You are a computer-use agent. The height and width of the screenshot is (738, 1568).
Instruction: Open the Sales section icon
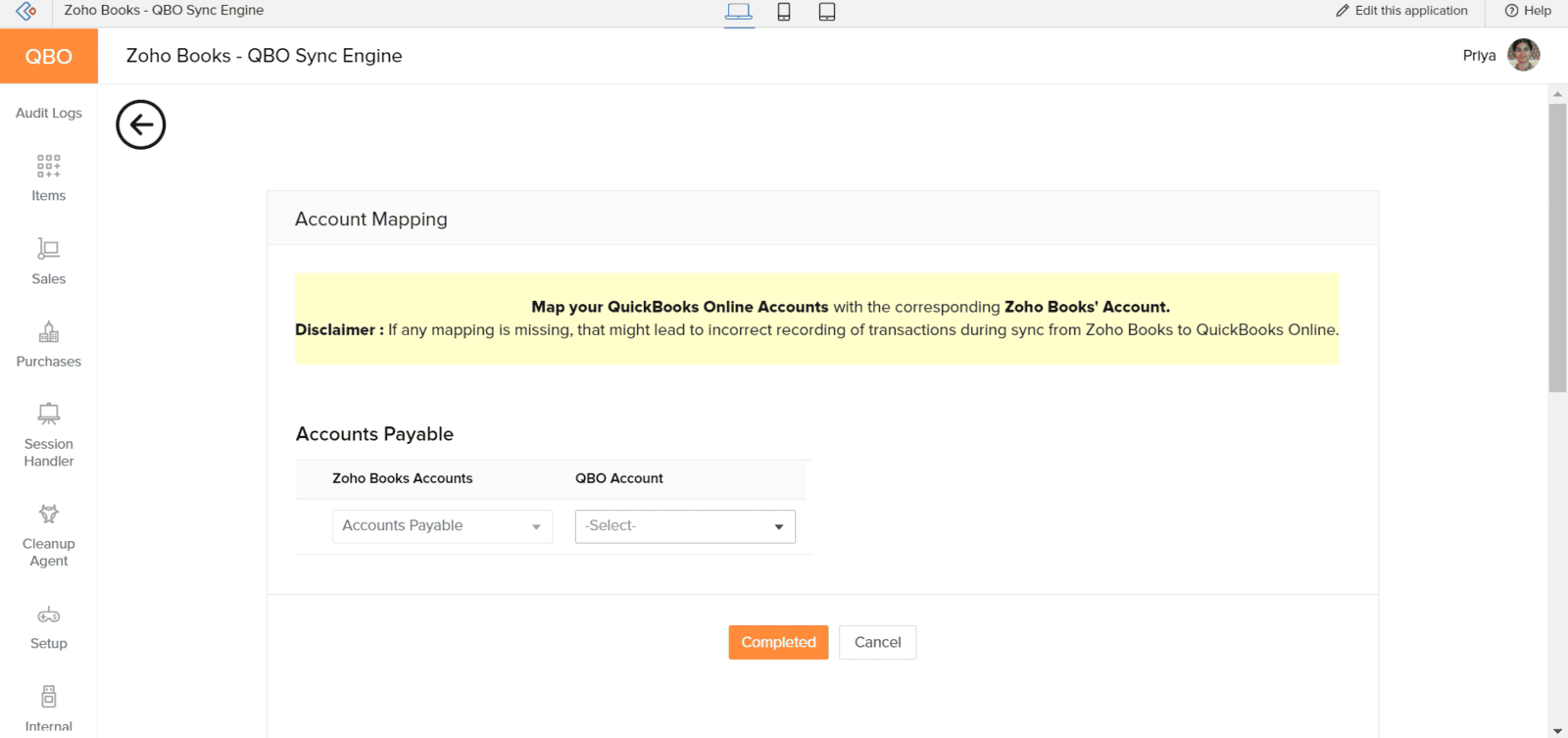pyautogui.click(x=49, y=248)
